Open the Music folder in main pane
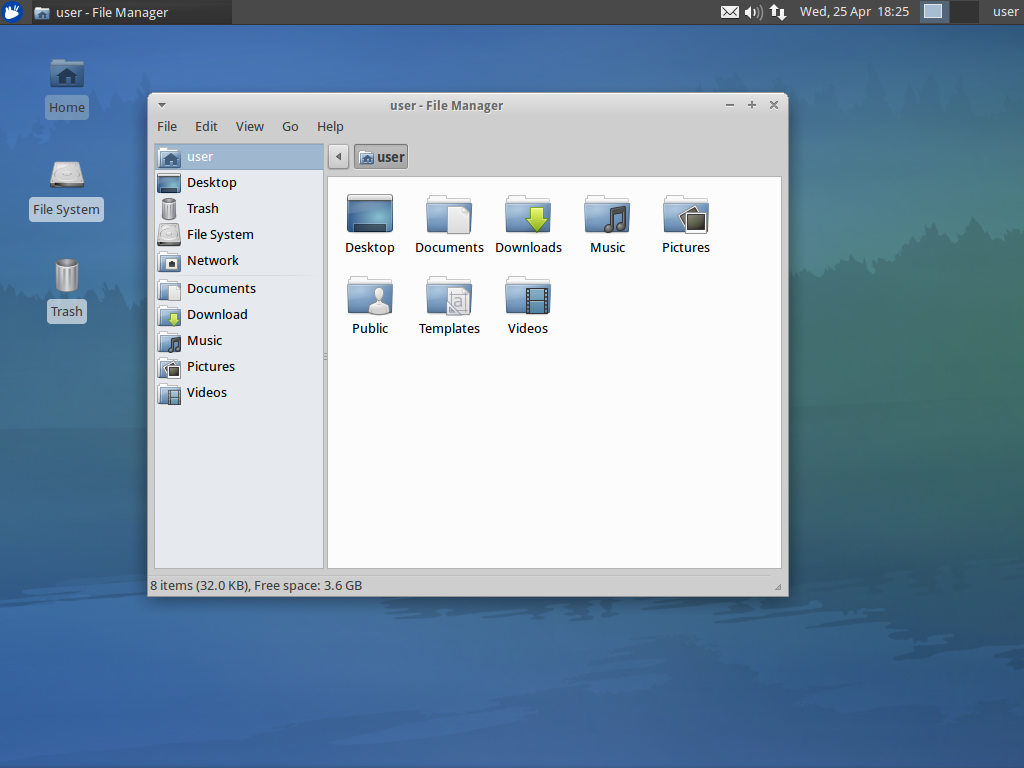1024x768 pixels. tap(607, 215)
